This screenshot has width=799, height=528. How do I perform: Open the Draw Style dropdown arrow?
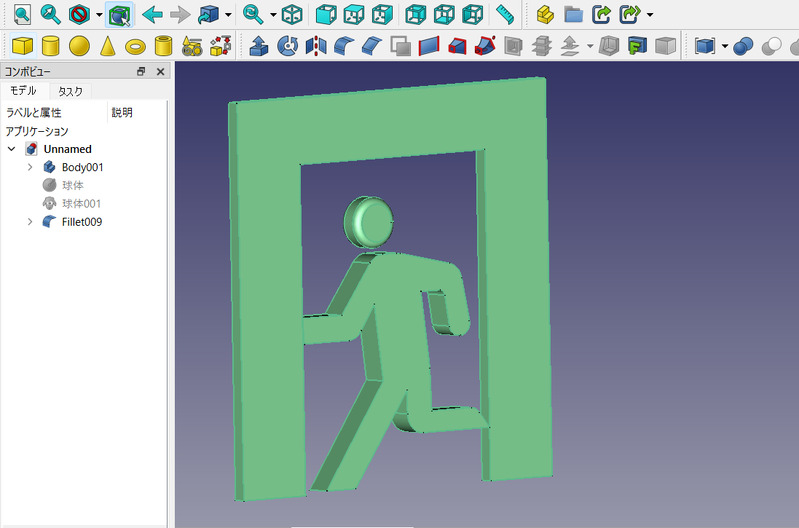pyautogui.click(x=99, y=15)
